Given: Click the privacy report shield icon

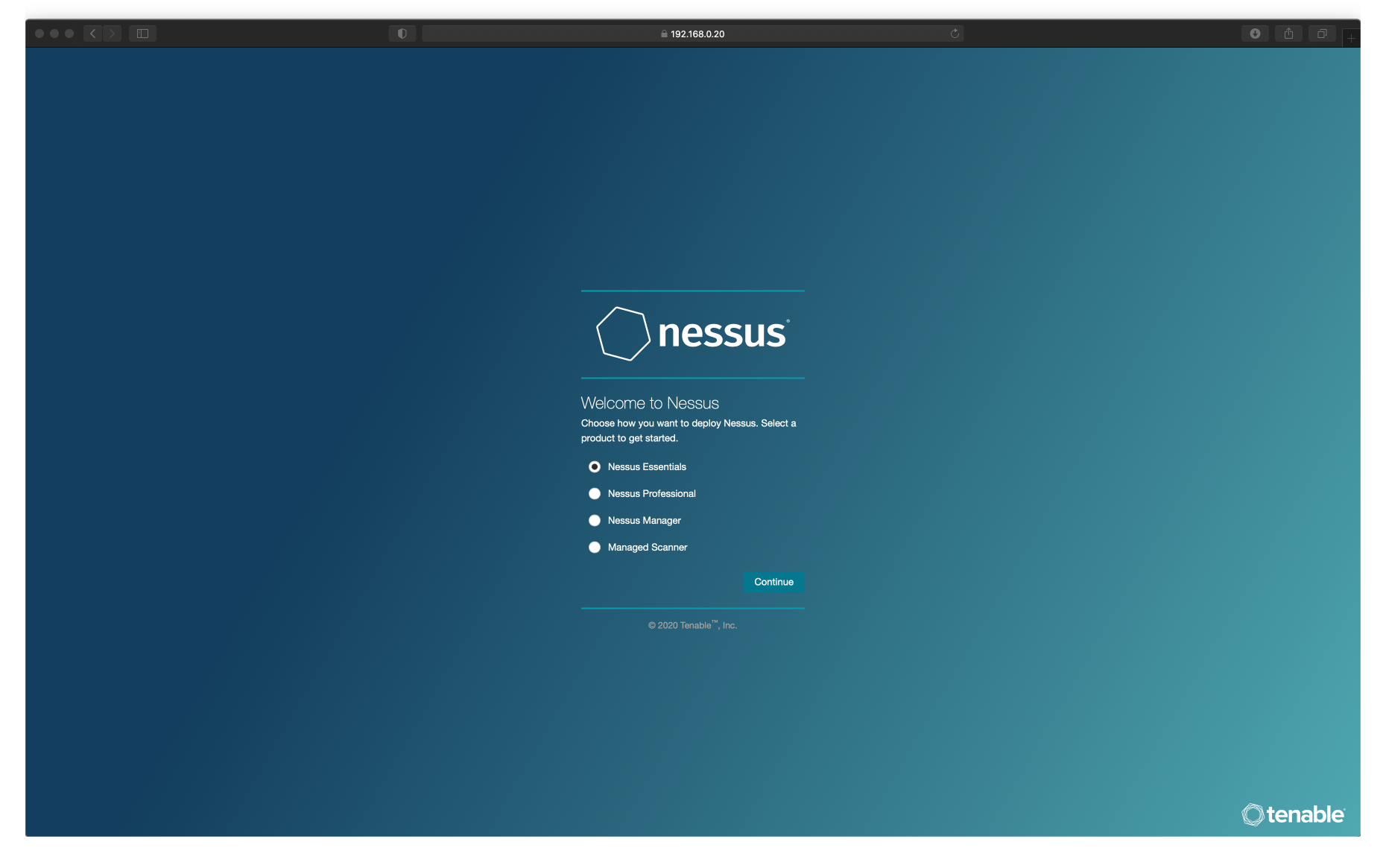Looking at the screenshot, I should pyautogui.click(x=402, y=34).
